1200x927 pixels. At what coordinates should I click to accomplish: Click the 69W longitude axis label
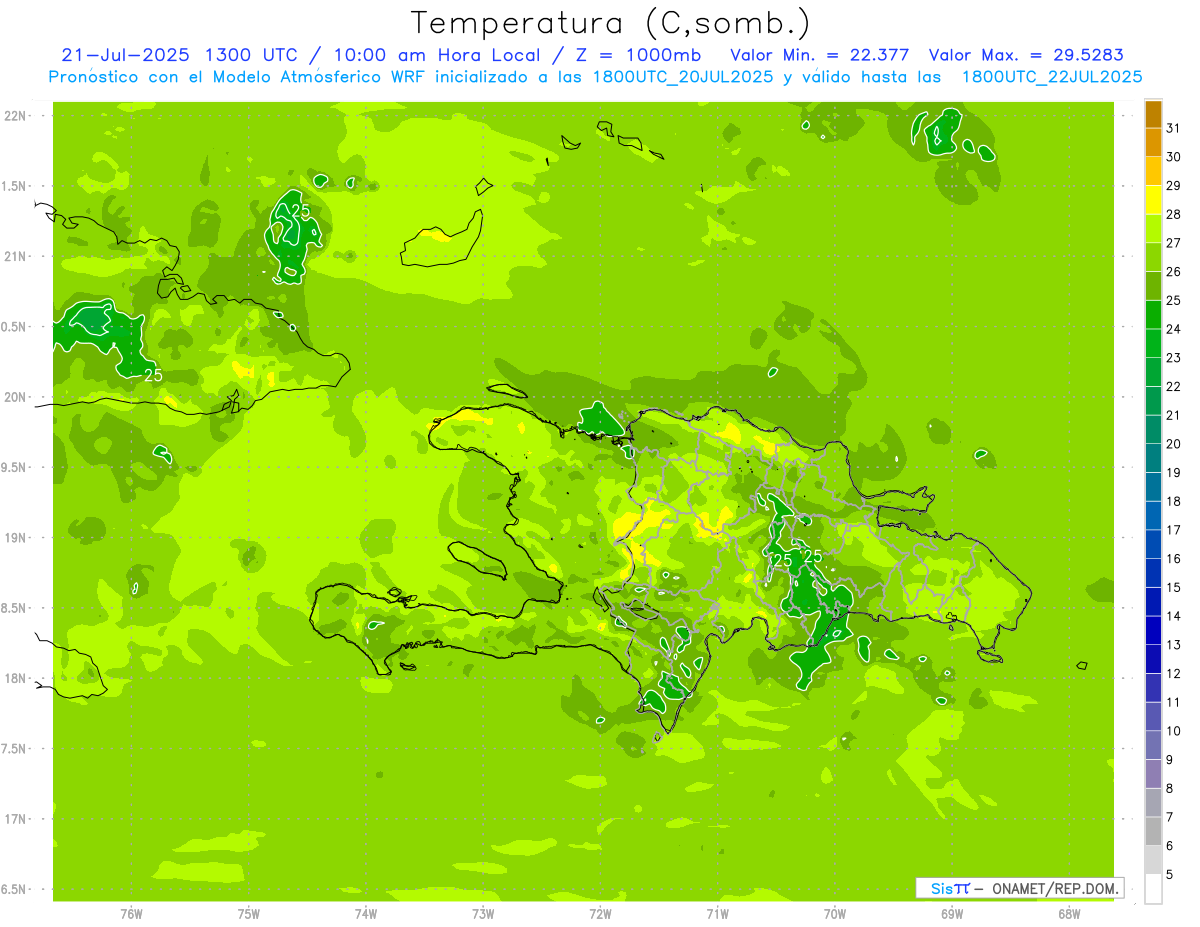[x=952, y=914]
